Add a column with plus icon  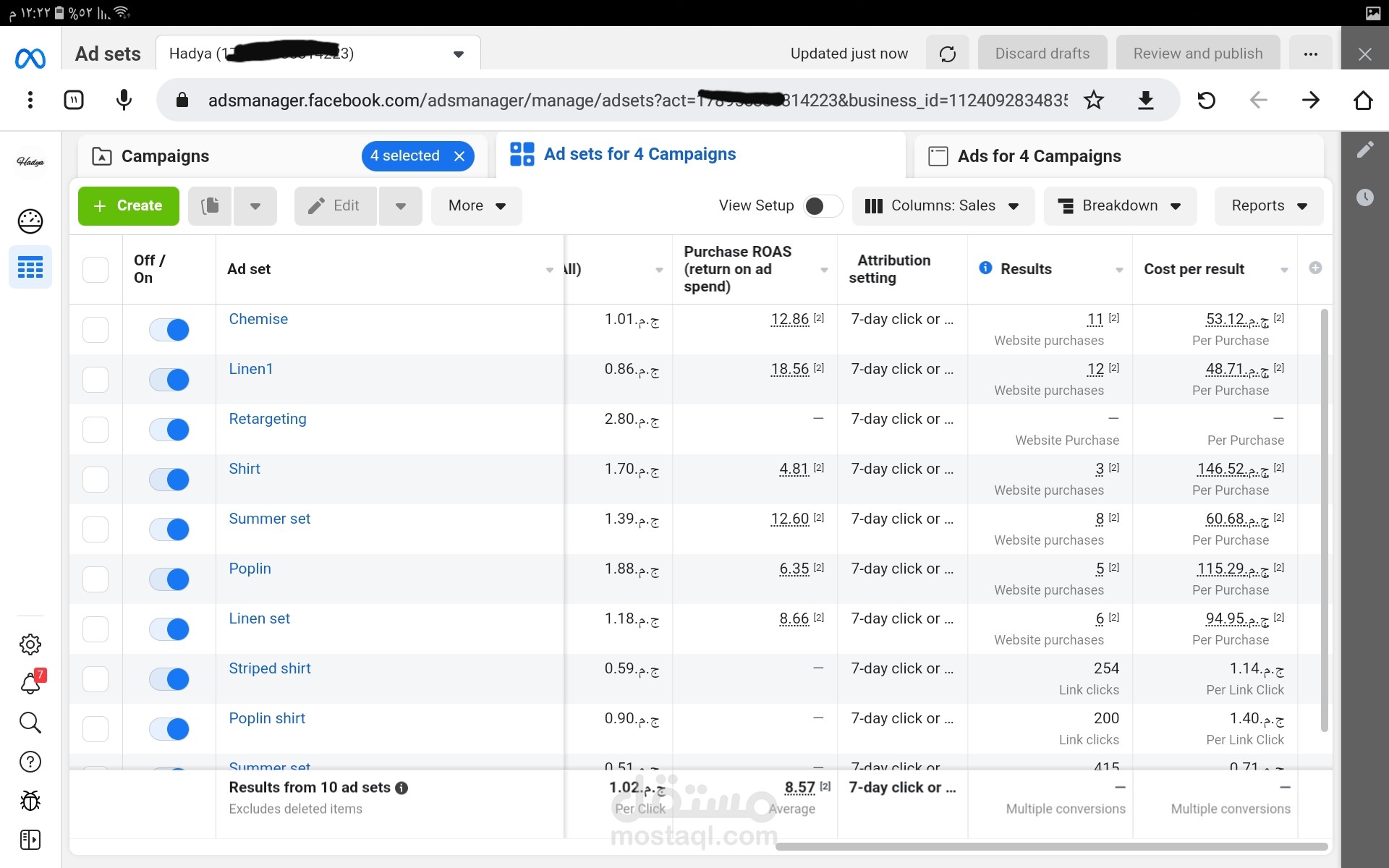[1315, 268]
